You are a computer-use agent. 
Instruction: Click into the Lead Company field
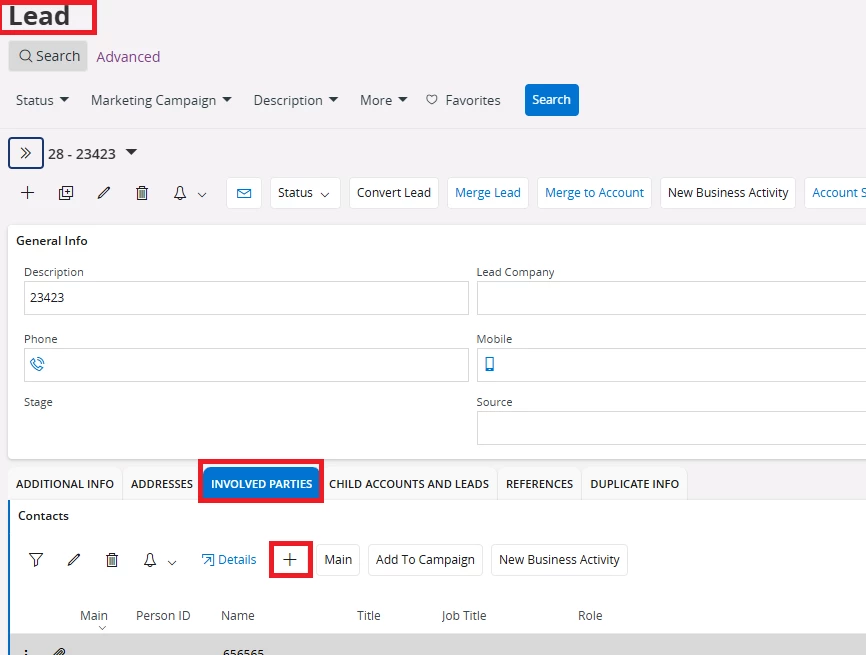671,298
